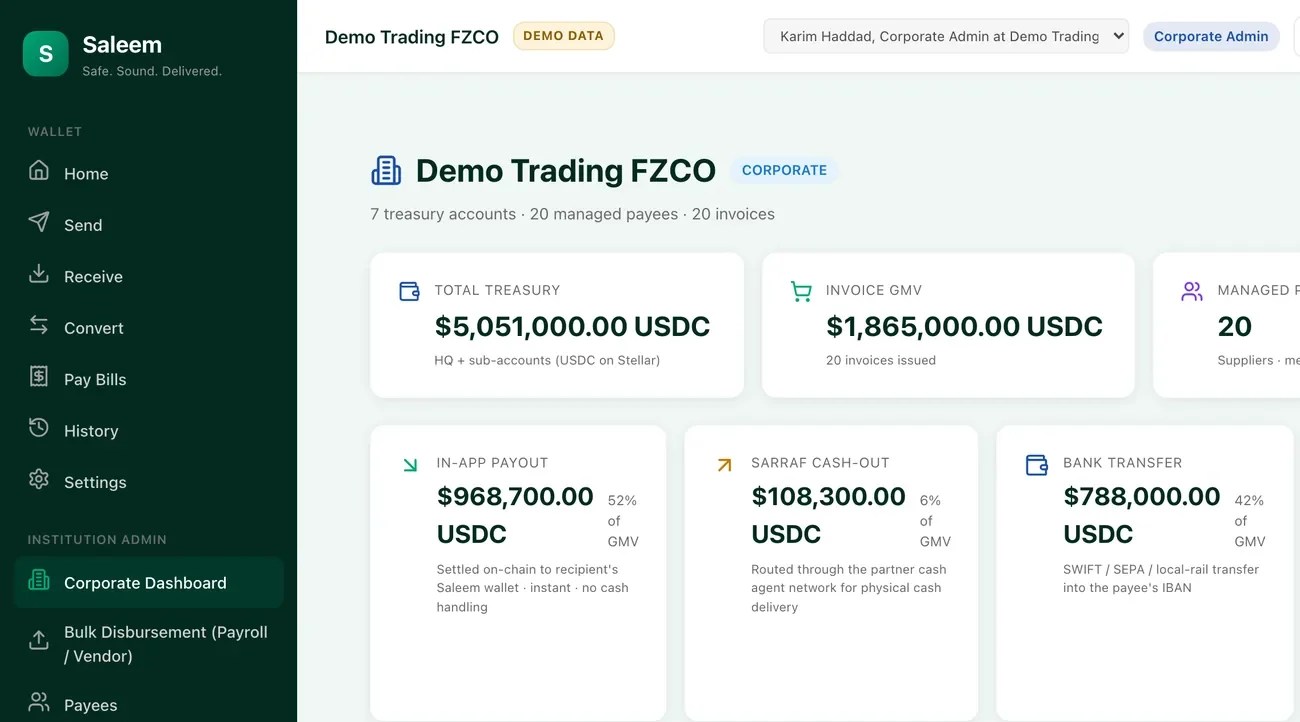Click the '20 invoices issued' text
This screenshot has height=722, width=1300.
pyautogui.click(x=881, y=360)
